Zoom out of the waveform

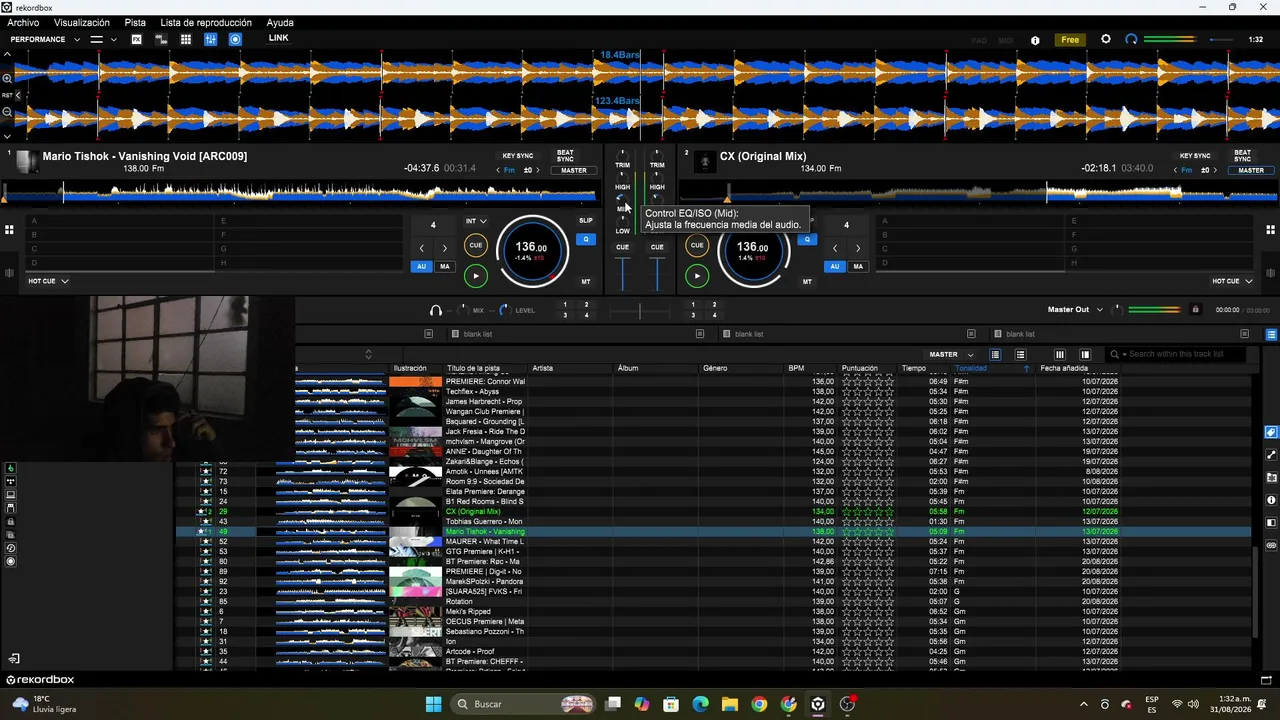click(7, 112)
